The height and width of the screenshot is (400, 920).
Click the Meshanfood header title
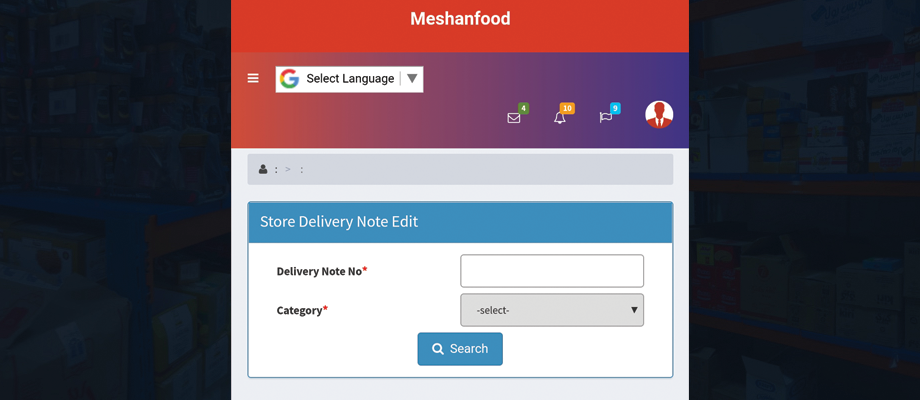pos(460,19)
